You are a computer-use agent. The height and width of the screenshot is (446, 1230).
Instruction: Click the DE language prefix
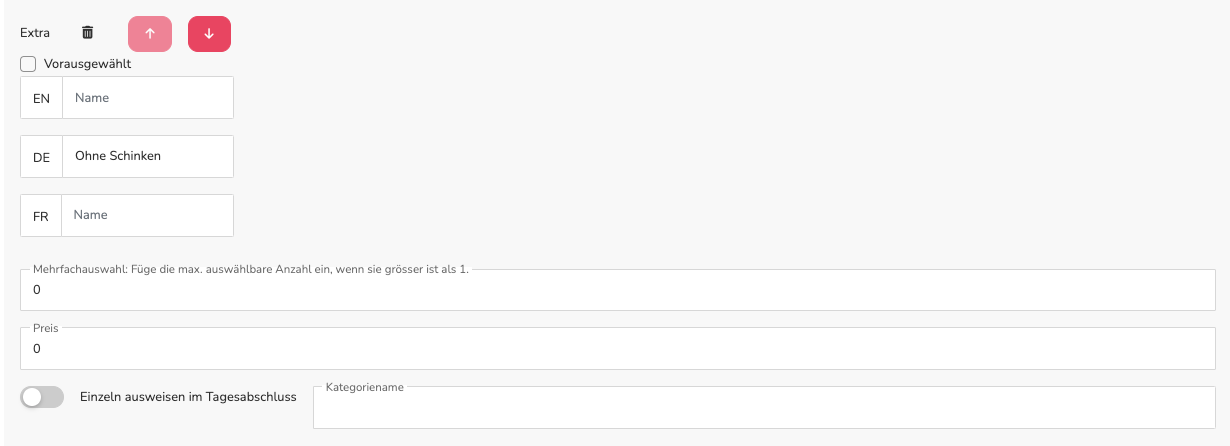(41, 157)
